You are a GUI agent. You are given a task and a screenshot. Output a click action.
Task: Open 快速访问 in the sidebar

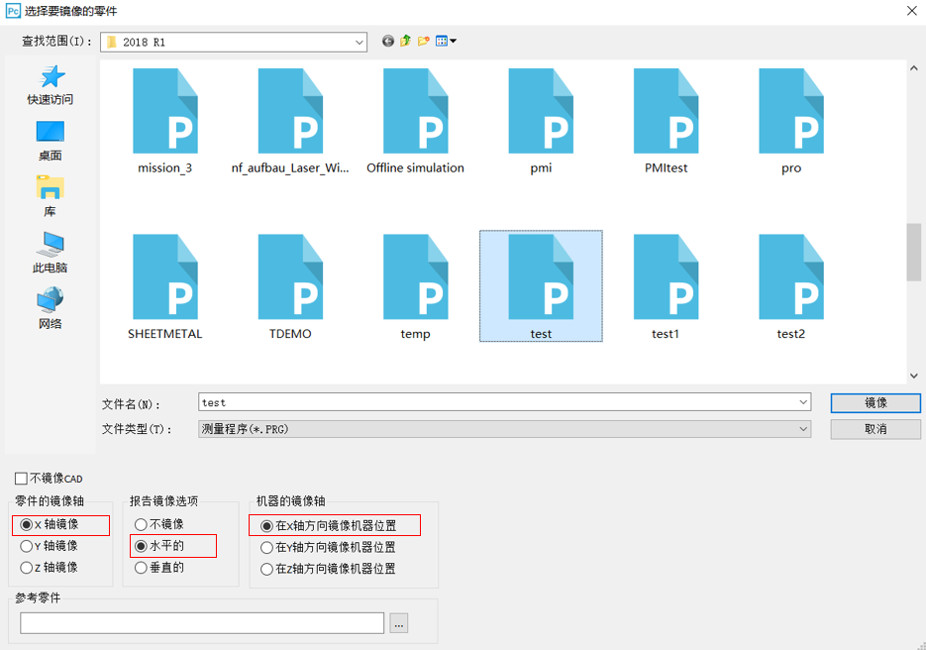click(x=50, y=85)
